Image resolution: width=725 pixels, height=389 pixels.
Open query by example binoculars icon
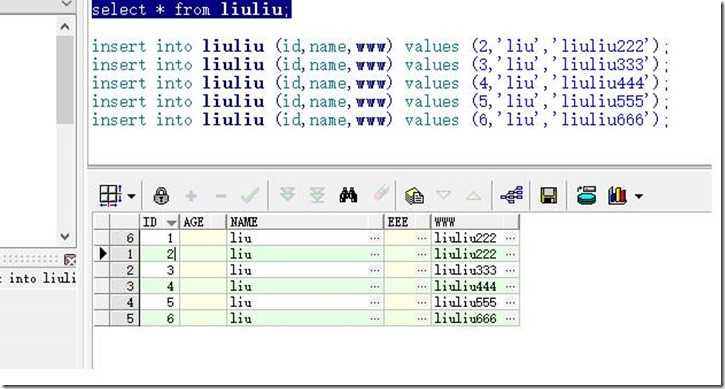[x=348, y=195]
